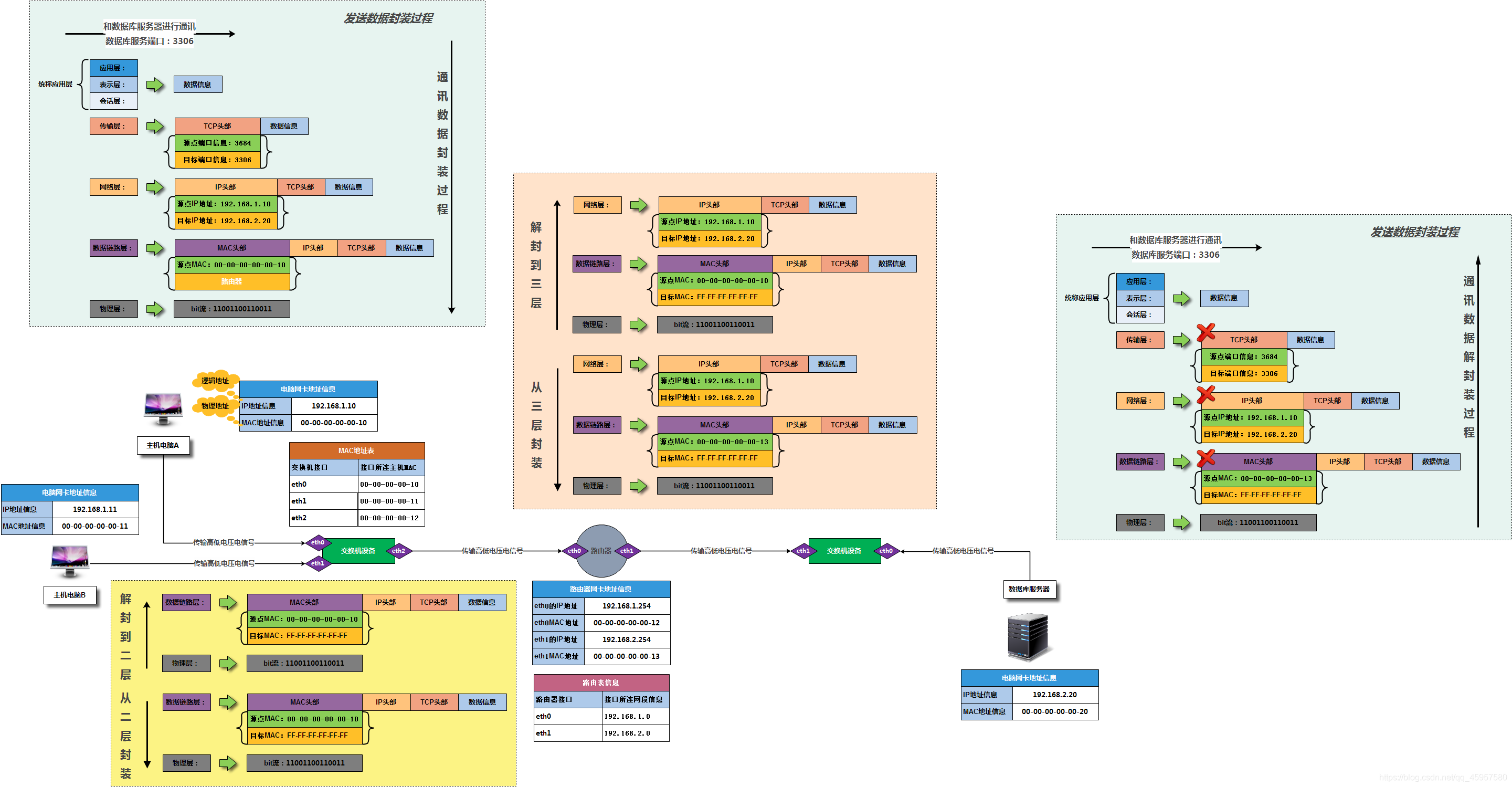Viewport: 1512px width, 787px height.
Task: Click the 逻辑地址 orange cloud bubble
Action: click(215, 381)
